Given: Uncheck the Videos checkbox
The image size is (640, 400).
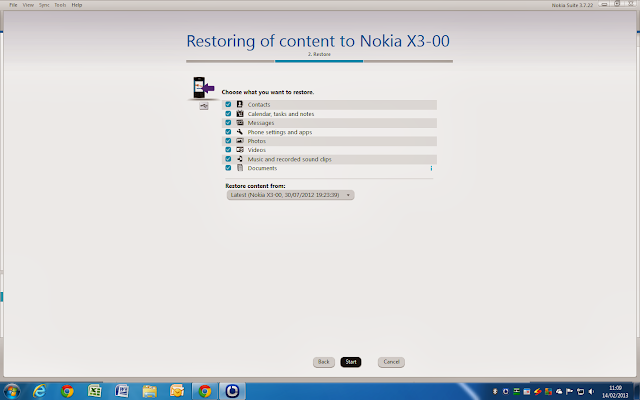Looking at the screenshot, I should click(228, 149).
